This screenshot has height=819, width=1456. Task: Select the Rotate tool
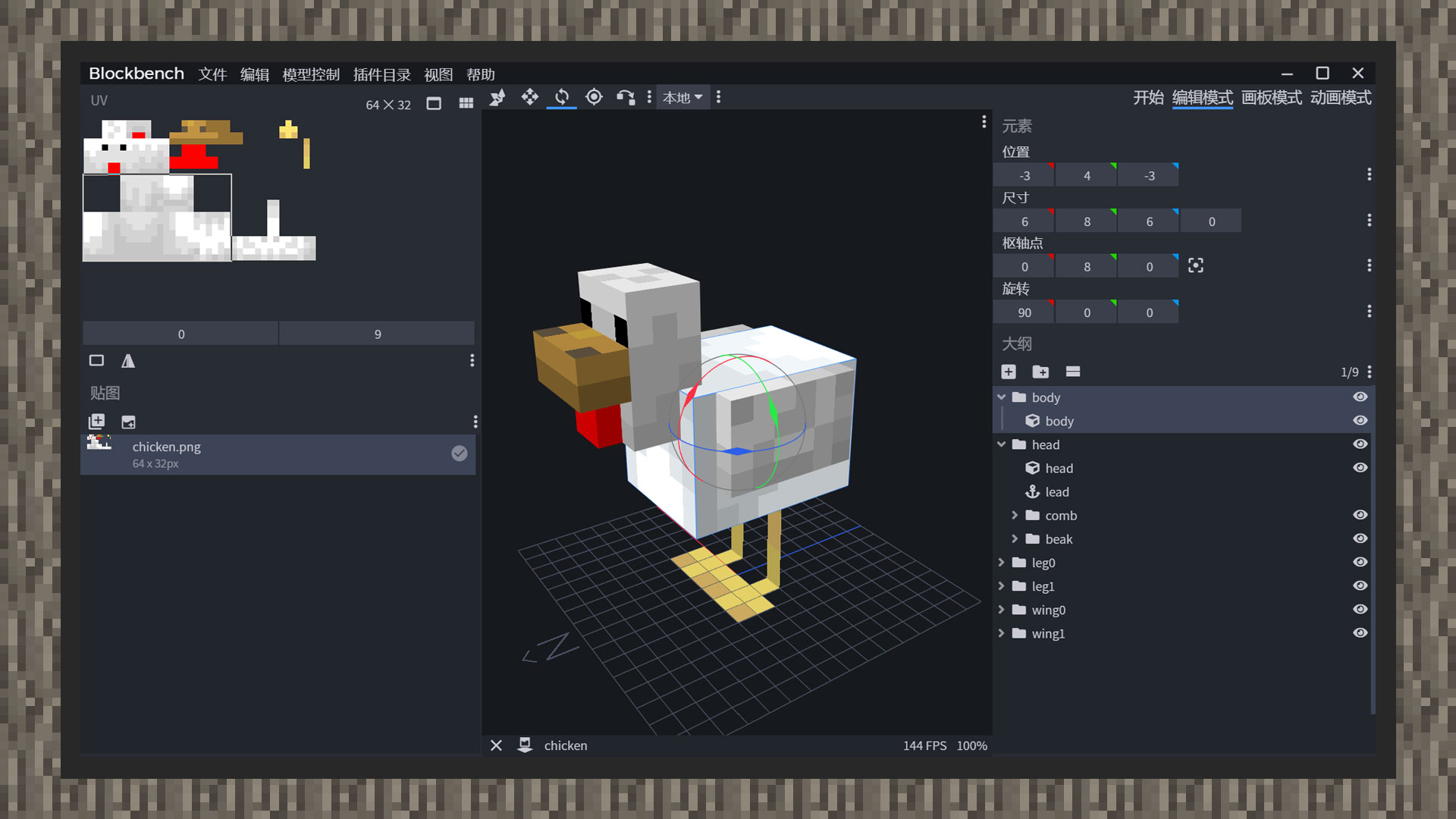click(x=562, y=97)
